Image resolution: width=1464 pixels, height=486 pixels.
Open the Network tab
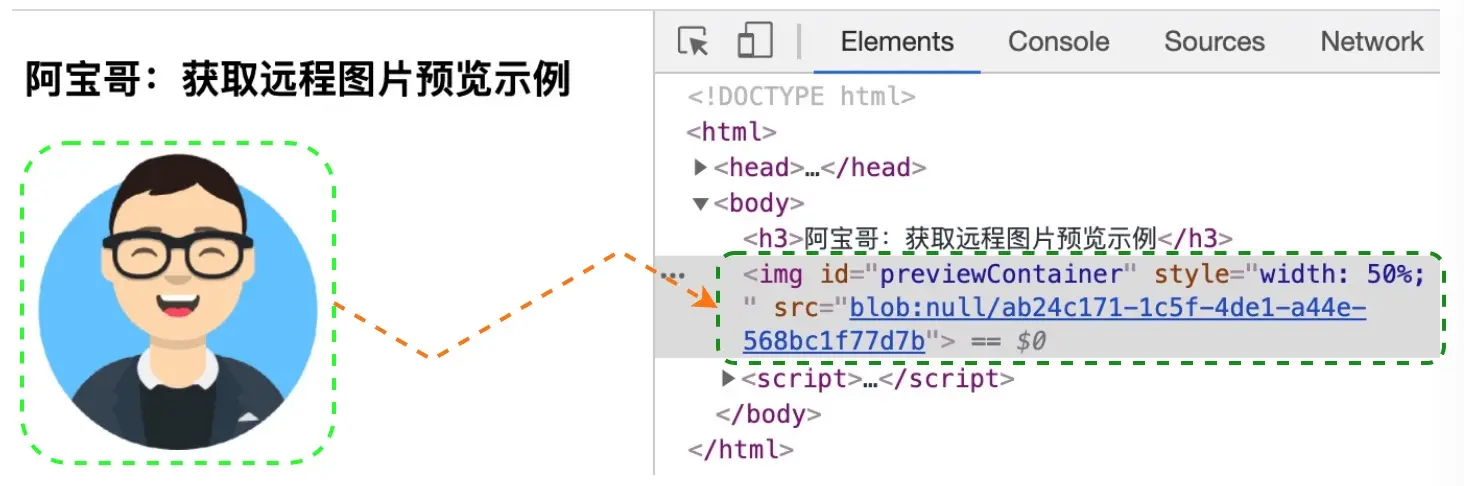point(1372,42)
